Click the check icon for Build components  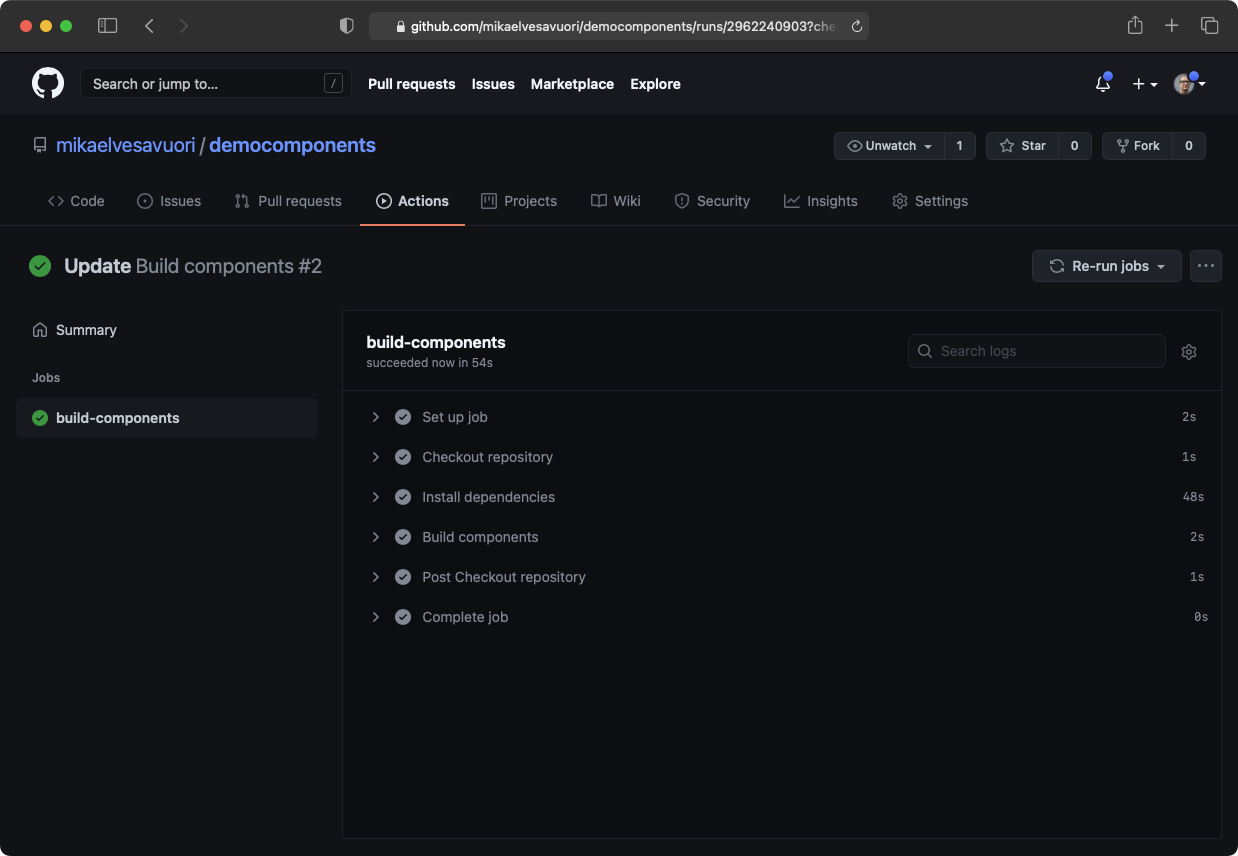tap(403, 537)
